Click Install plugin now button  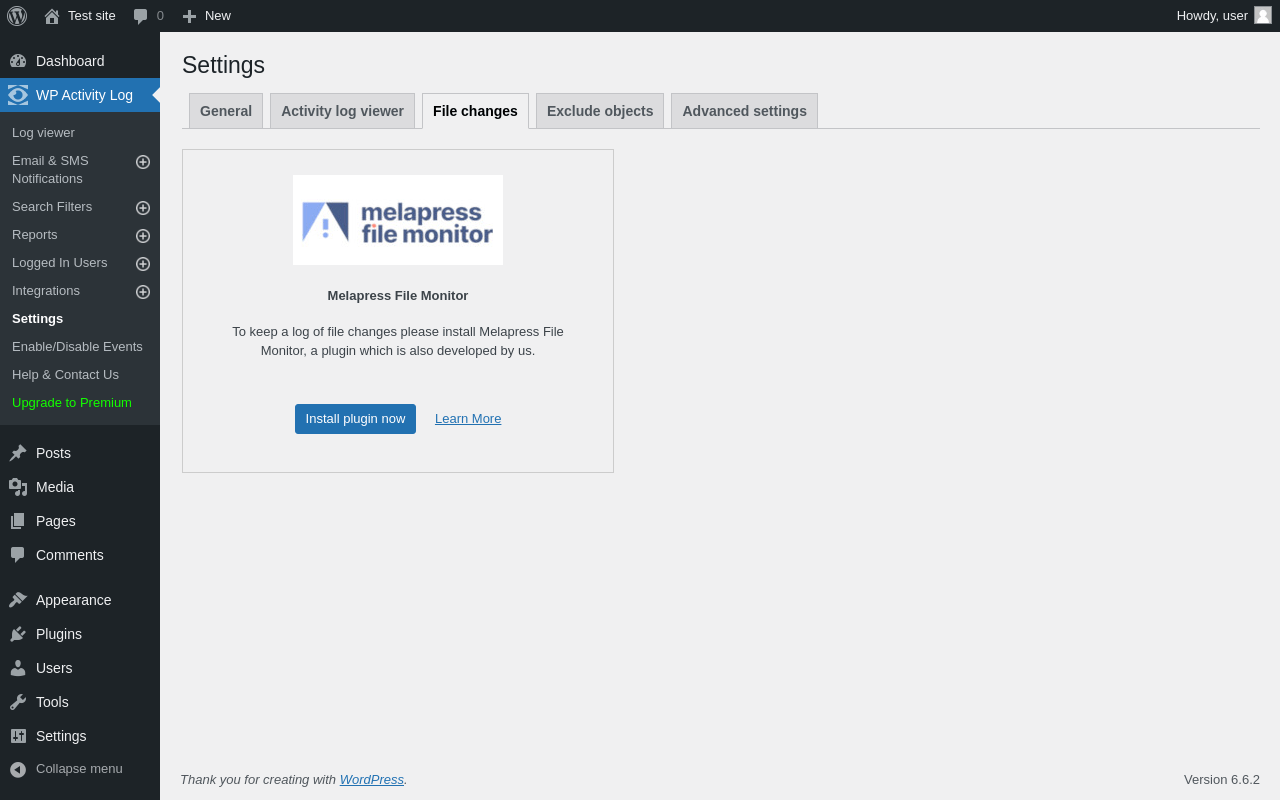[355, 419]
